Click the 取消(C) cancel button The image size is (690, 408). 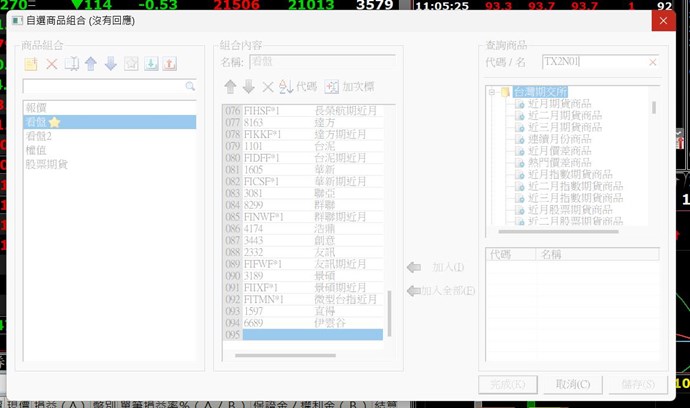571,384
